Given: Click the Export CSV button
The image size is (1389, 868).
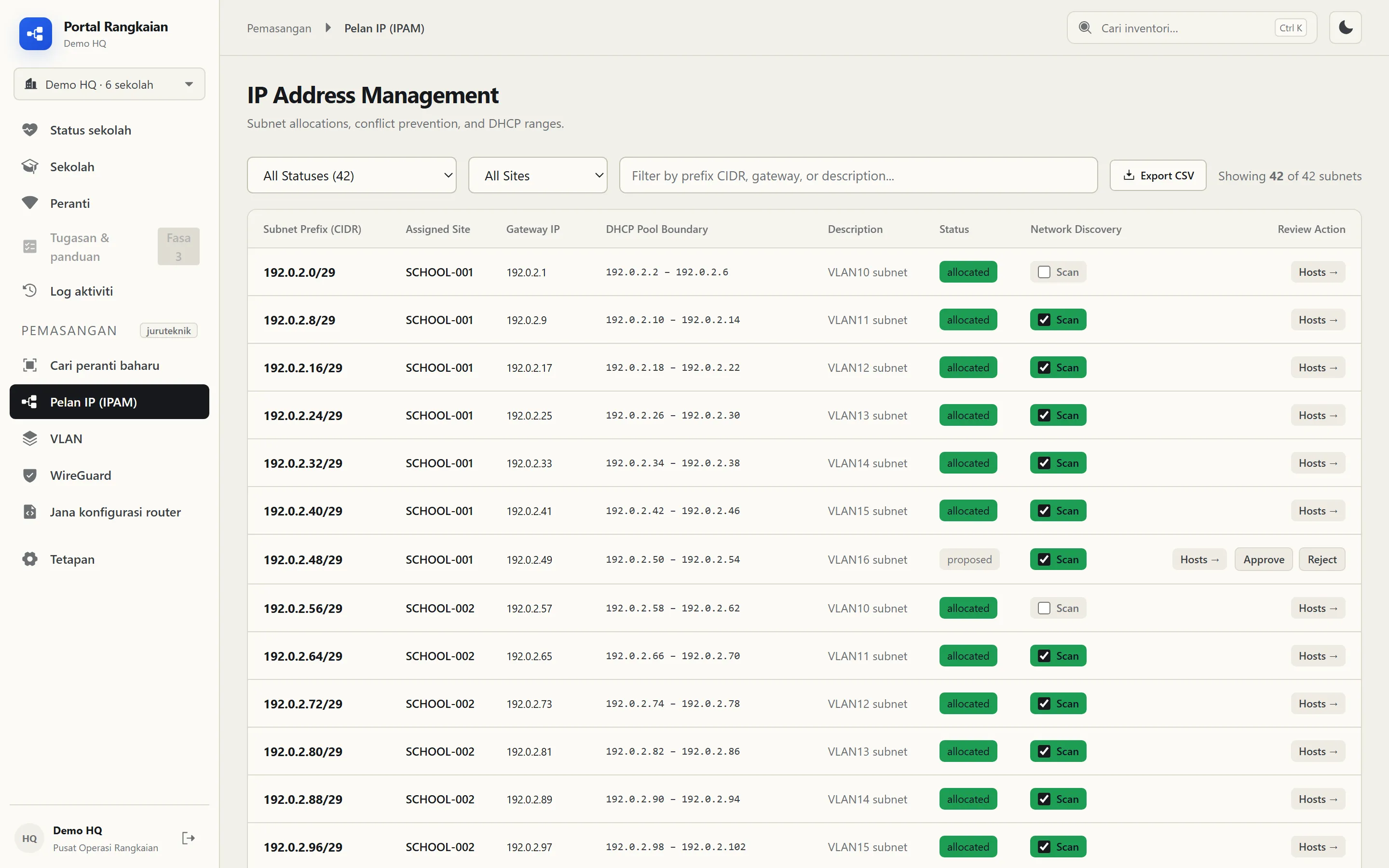Looking at the screenshot, I should (x=1157, y=175).
